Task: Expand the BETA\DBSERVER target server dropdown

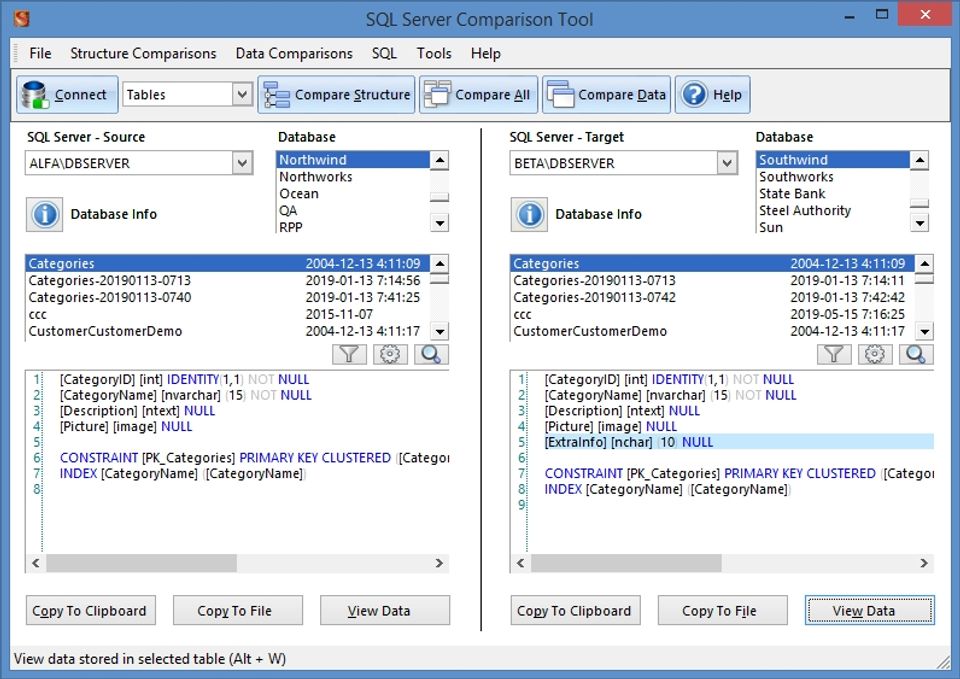Action: tap(727, 163)
